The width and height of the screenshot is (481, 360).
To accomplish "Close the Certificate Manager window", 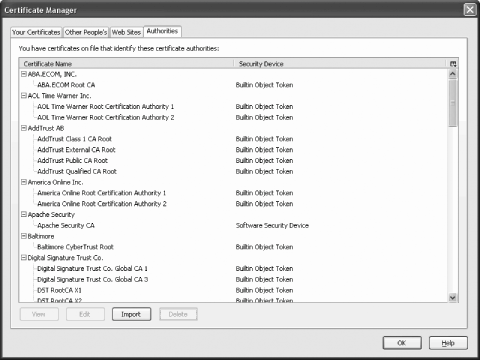I will tap(470, 10).
